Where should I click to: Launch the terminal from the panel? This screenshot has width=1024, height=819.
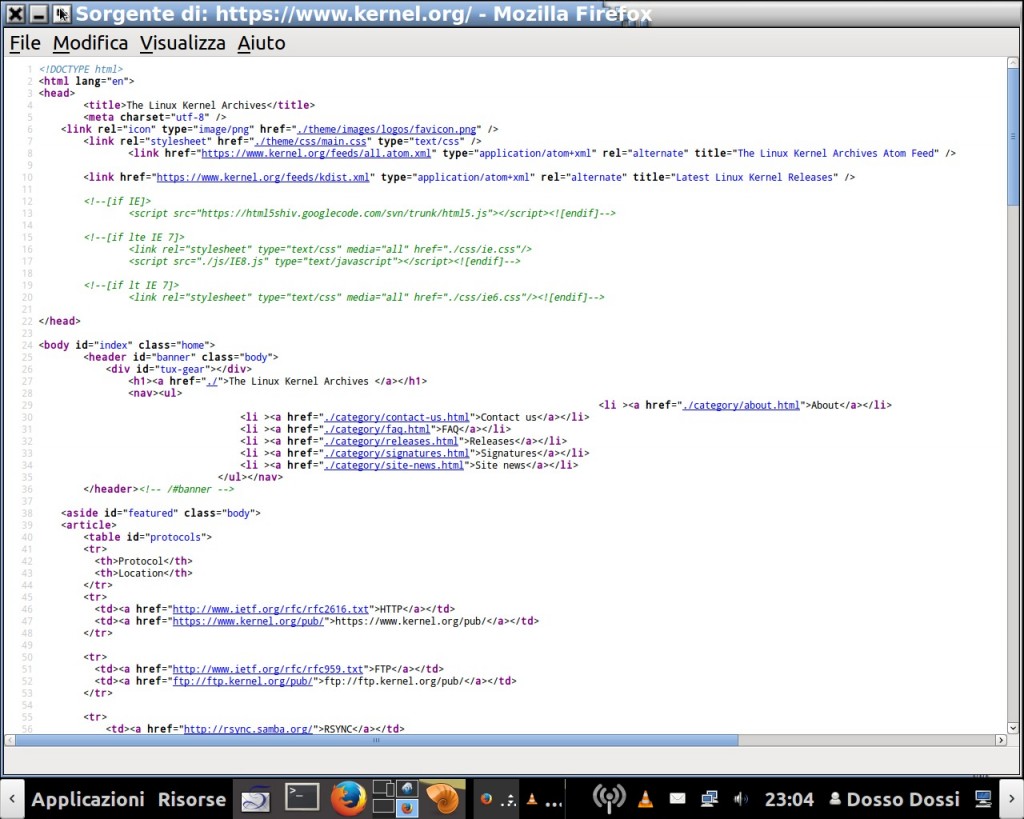click(302, 797)
